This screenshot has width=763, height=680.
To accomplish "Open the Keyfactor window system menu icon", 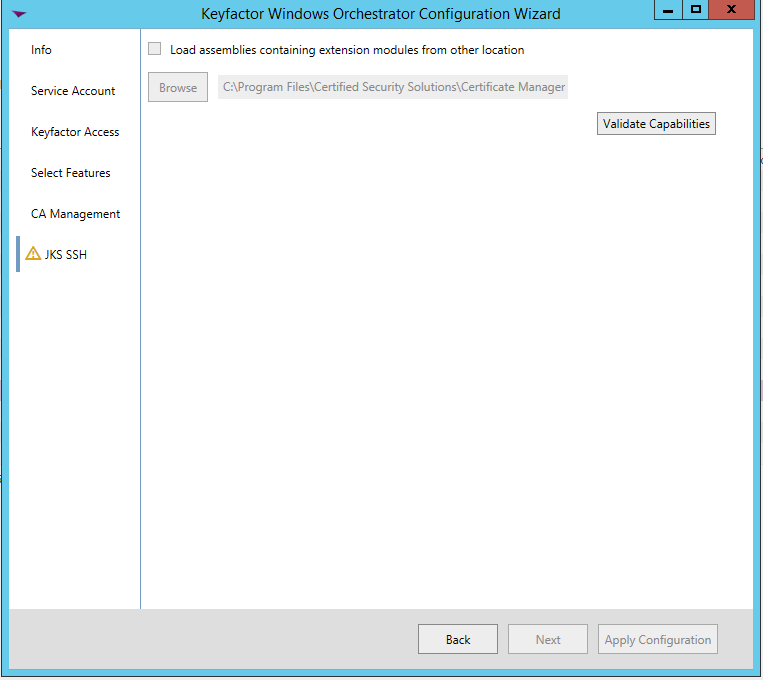I will [x=19, y=14].
